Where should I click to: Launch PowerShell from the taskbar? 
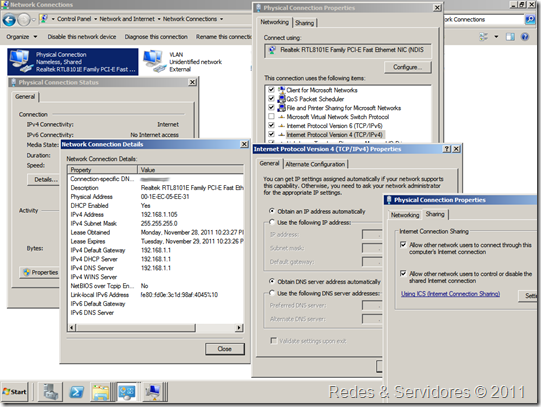[x=76, y=392]
